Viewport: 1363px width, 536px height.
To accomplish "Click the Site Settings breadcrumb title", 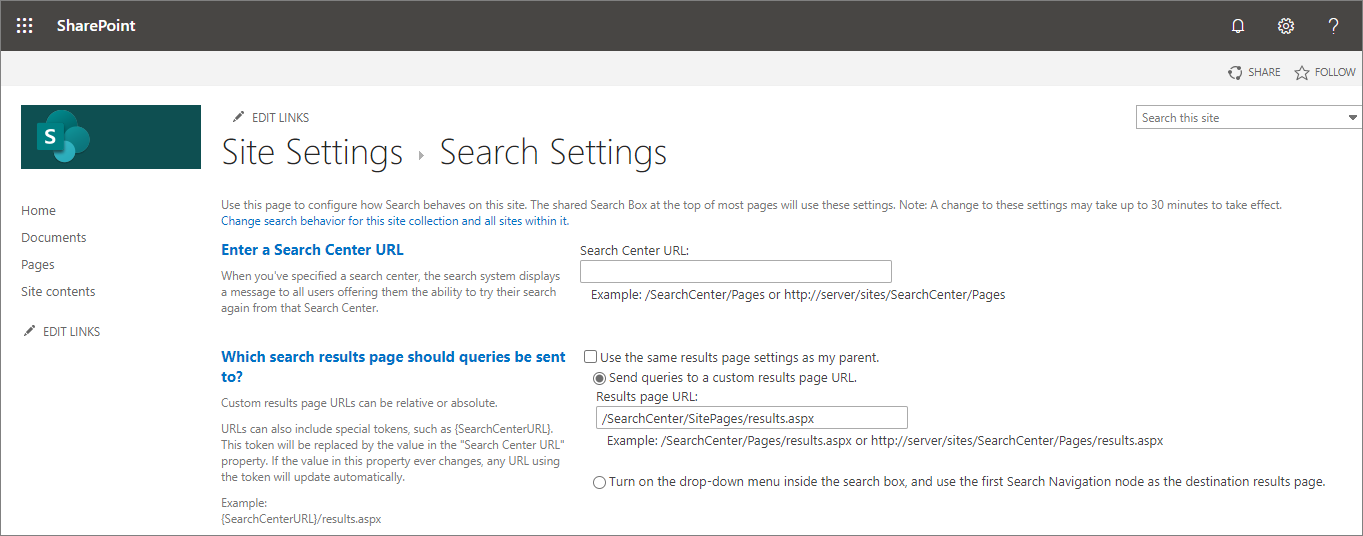I will [312, 153].
